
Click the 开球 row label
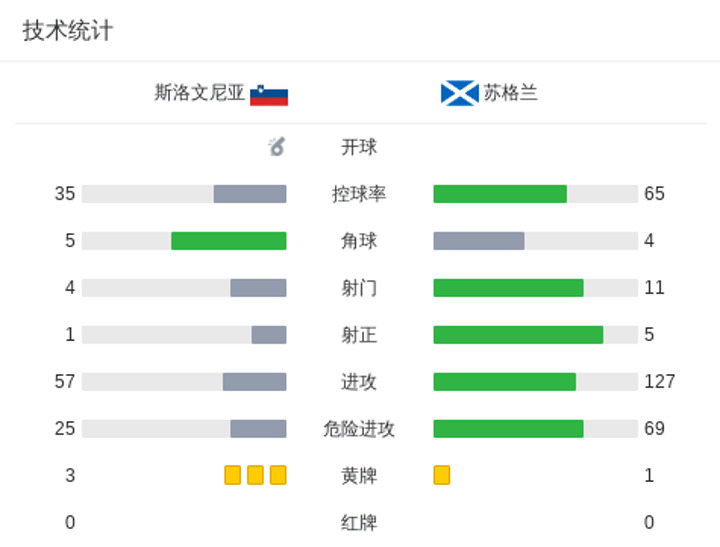click(x=359, y=147)
